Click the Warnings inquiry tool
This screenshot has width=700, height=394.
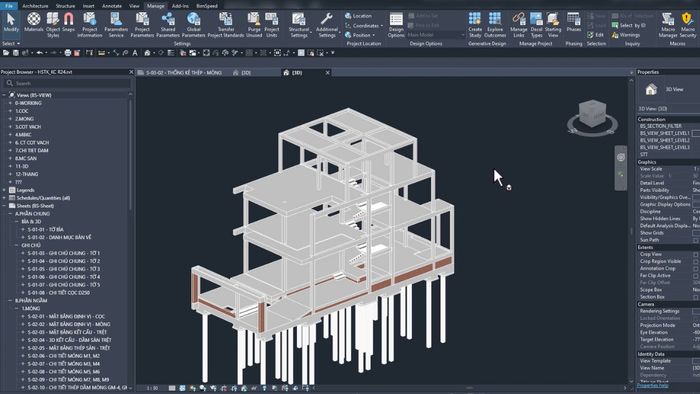[x=626, y=35]
